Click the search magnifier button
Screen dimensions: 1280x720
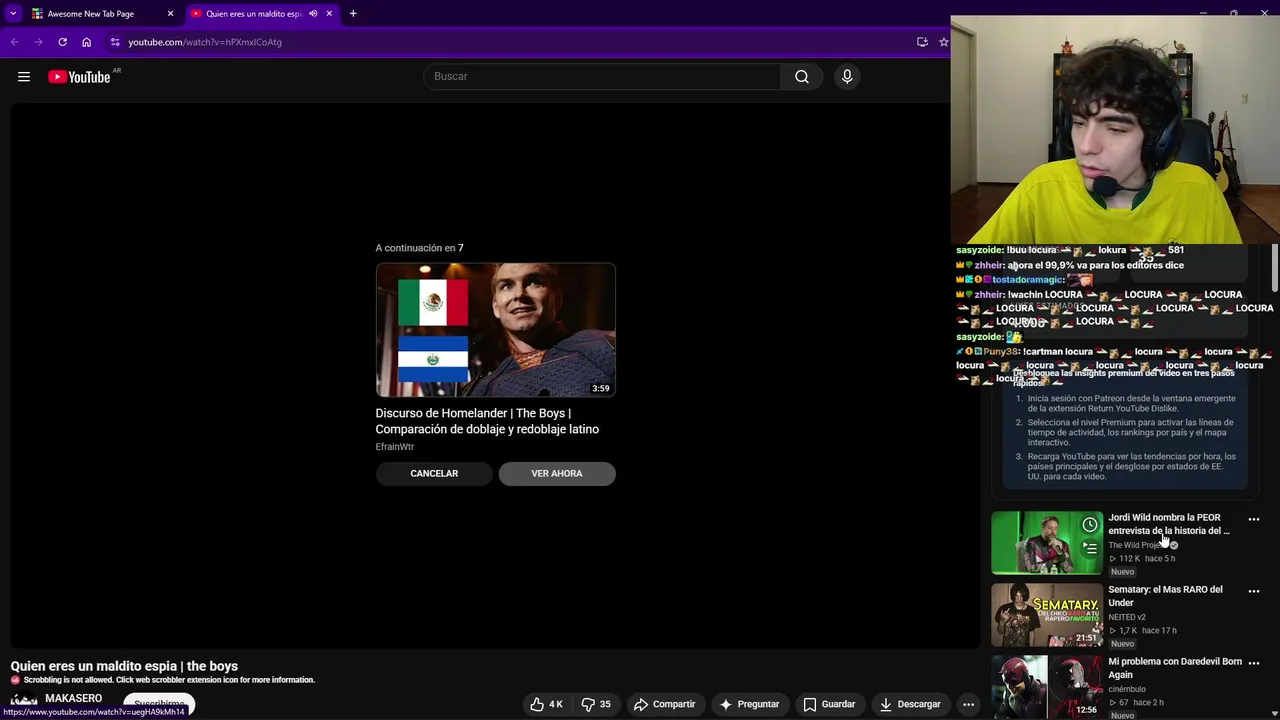(x=802, y=77)
